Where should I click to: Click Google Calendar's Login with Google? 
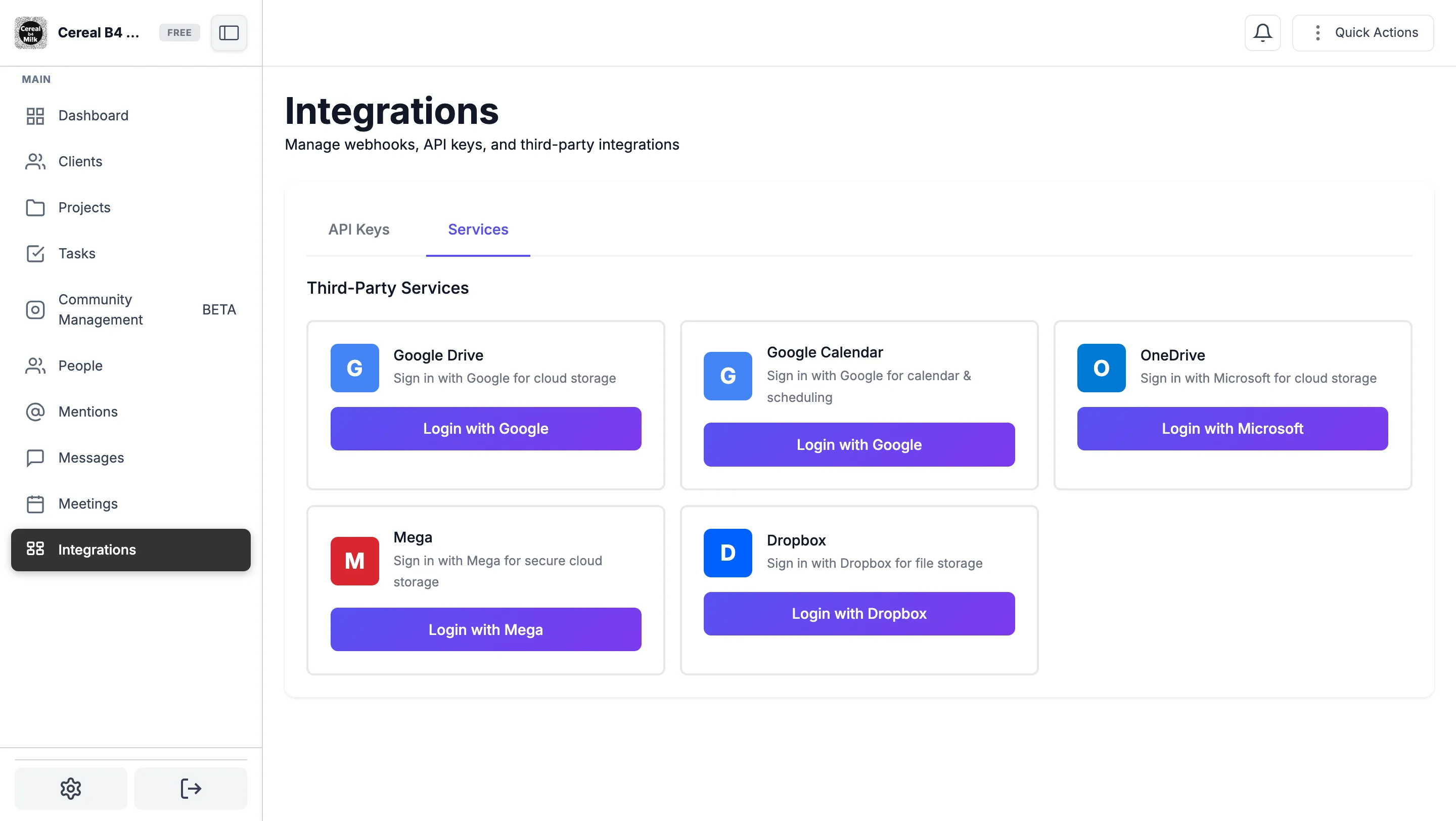coord(858,445)
